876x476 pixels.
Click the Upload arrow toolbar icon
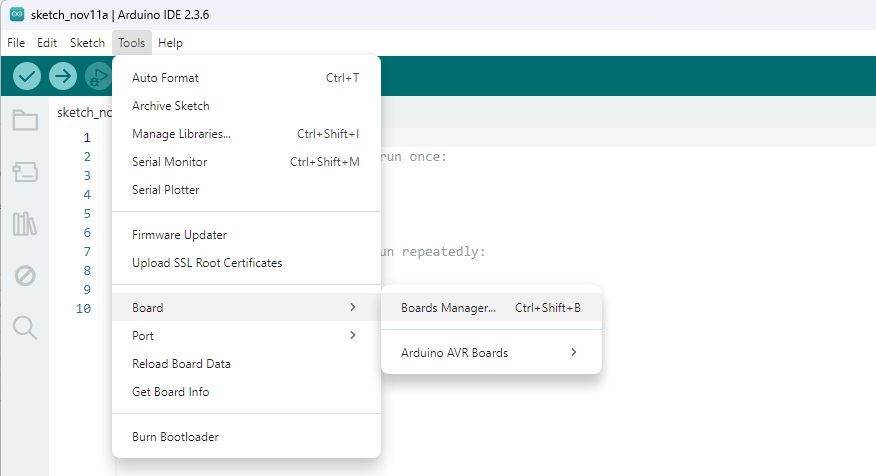[63, 76]
